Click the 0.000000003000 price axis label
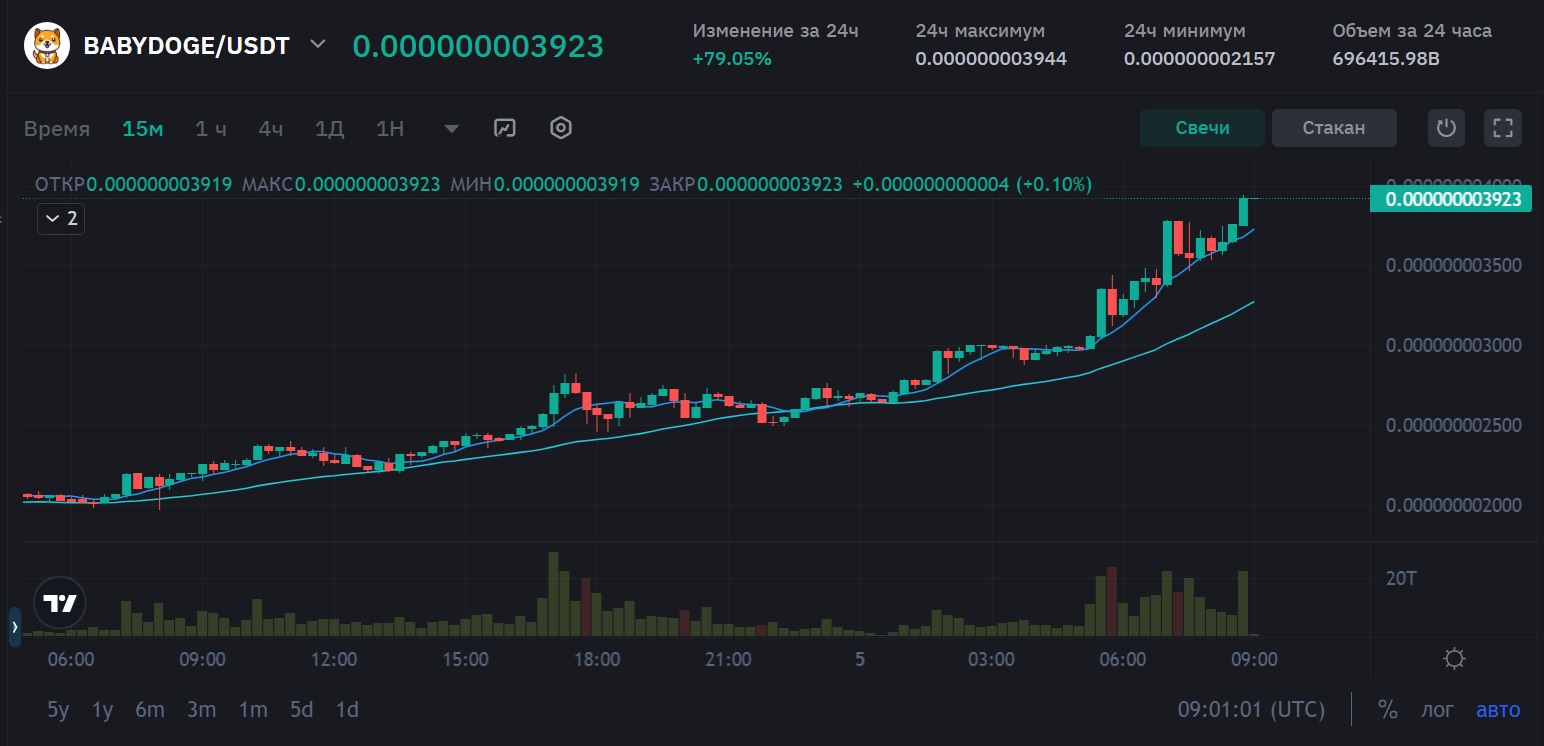 [x=1454, y=345]
